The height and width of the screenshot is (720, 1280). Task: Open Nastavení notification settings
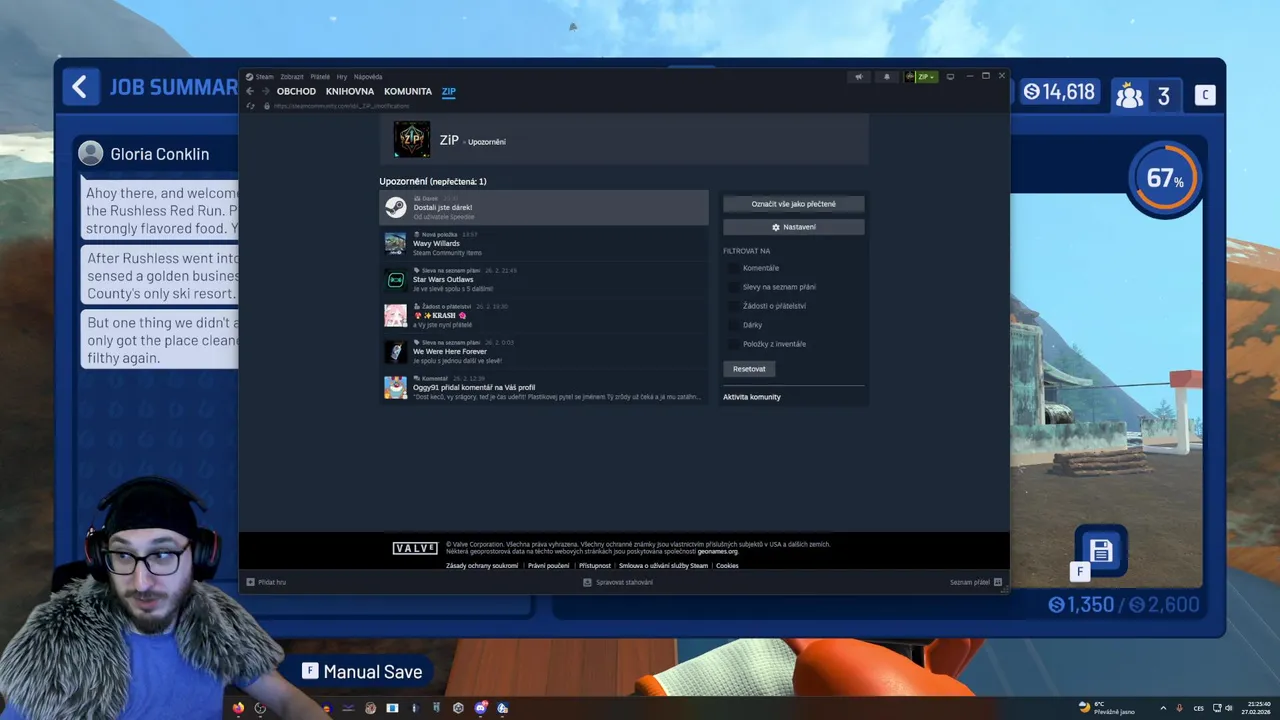coord(794,227)
